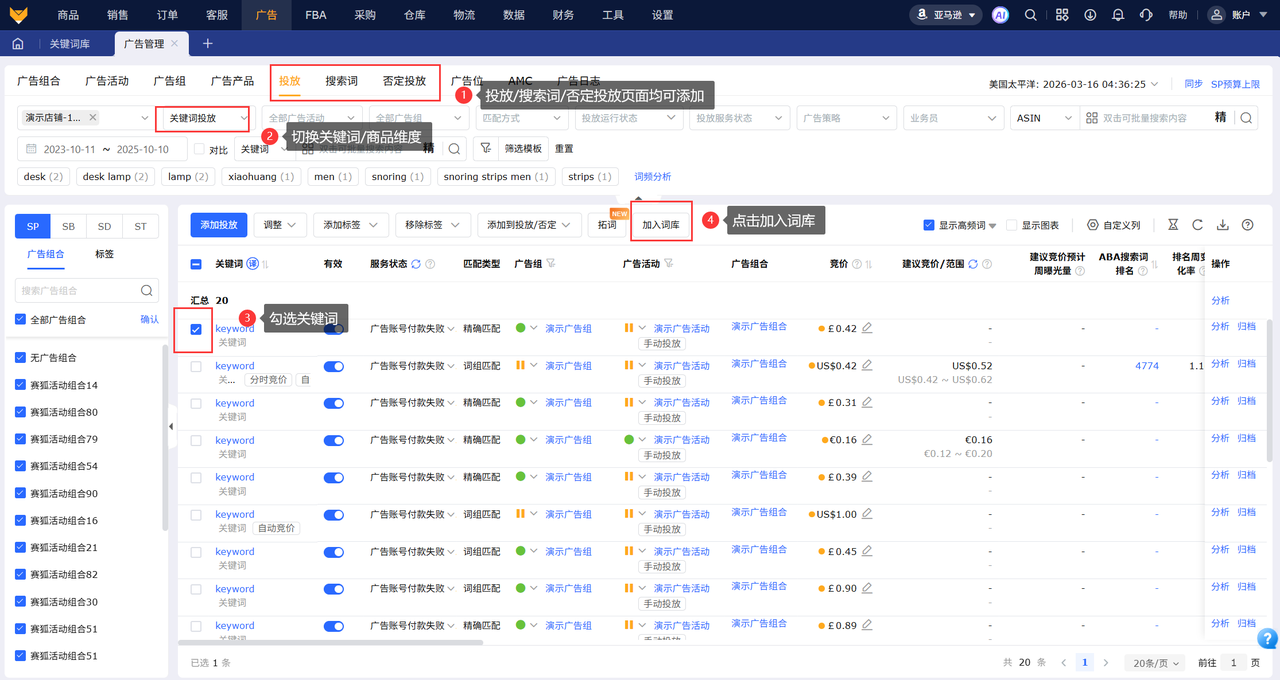1280x680 pixels.
Task: Open the notification bell
Action: pyautogui.click(x=1118, y=15)
